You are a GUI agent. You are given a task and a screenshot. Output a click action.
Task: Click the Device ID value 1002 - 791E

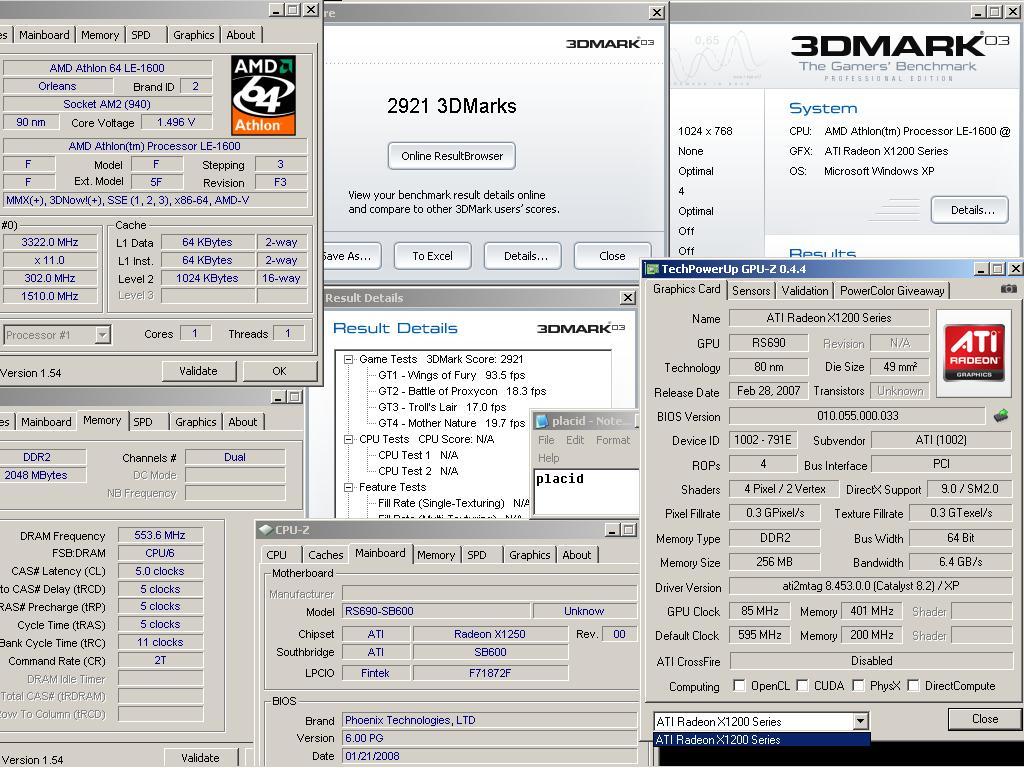pos(762,440)
